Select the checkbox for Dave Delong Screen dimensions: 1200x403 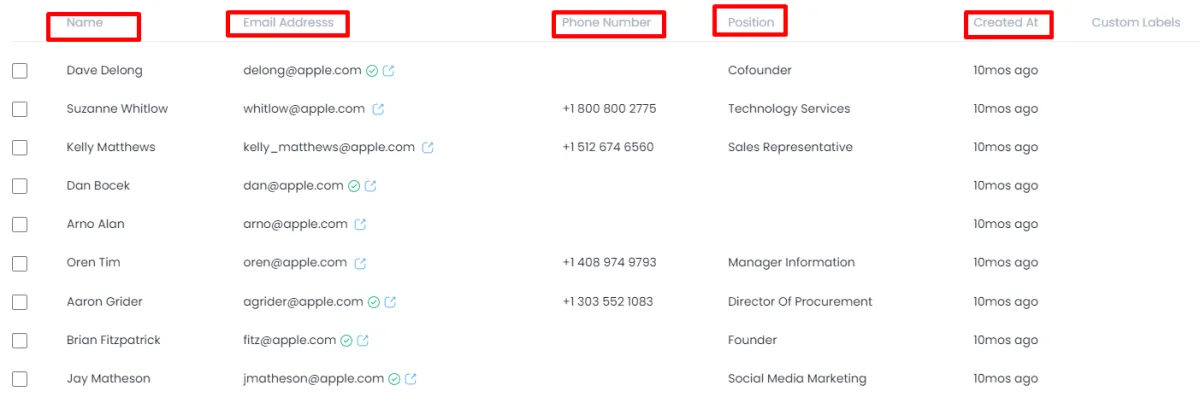click(x=20, y=71)
